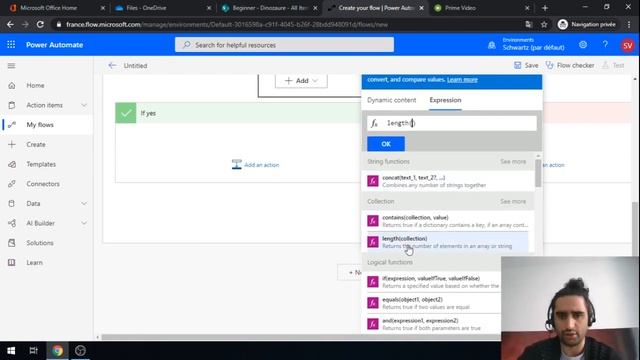640x360 pixels.
Task: Open the settings gear icon
Action: (x=583, y=44)
